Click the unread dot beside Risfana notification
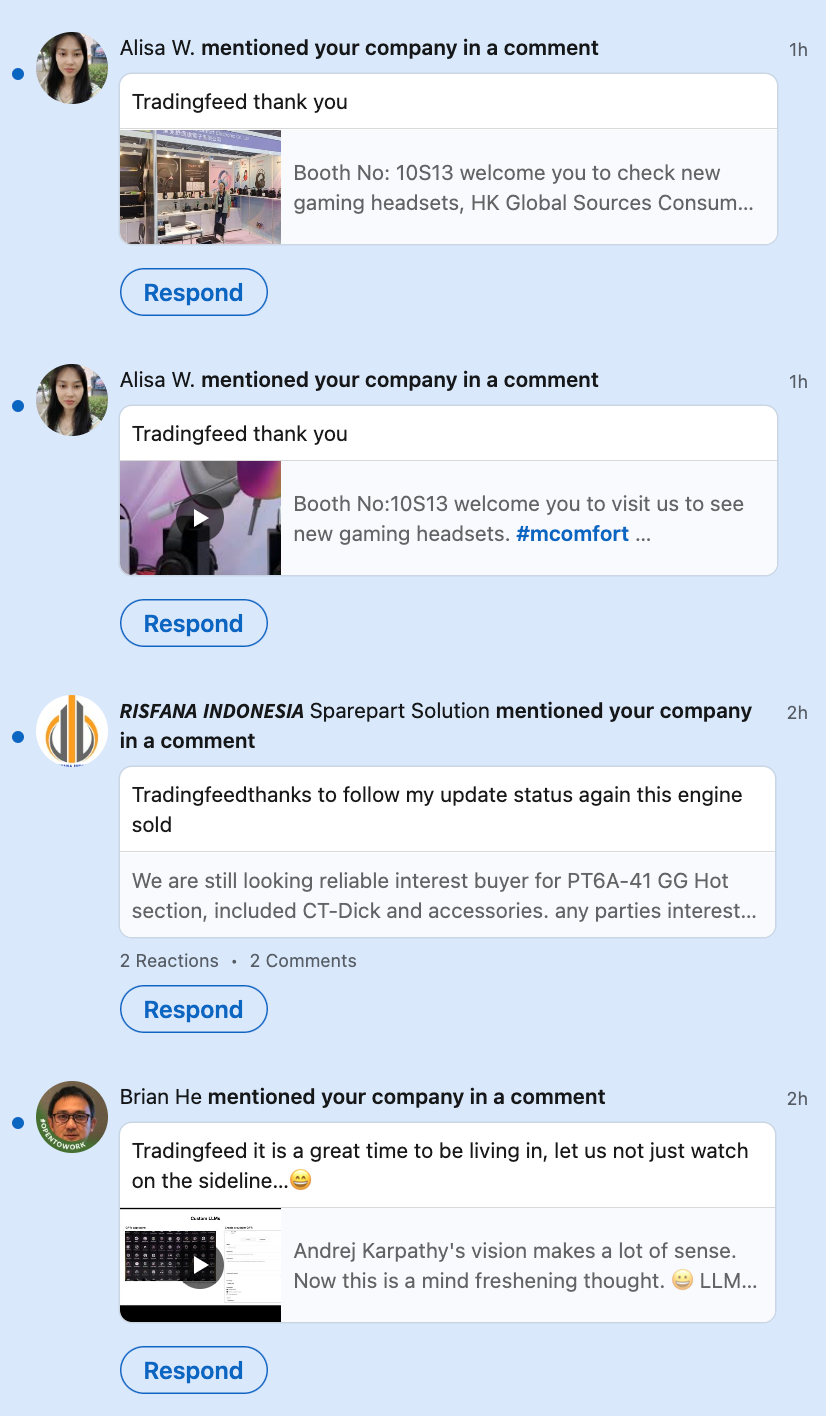 pos(17,737)
